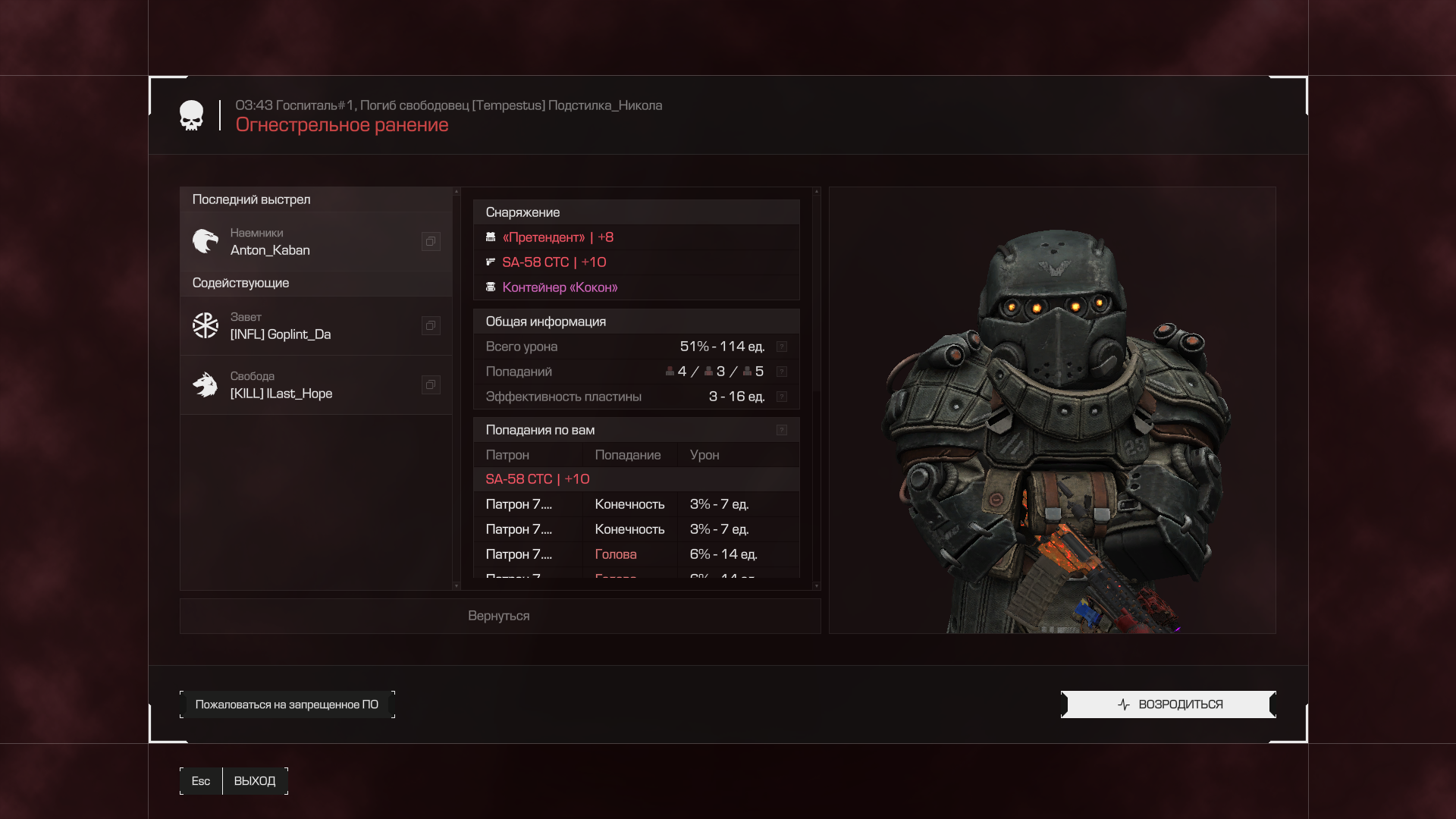Image resolution: width=1456 pixels, height=819 pixels.
Task: Open SA-58 СТС | +10 weapon in Снаряжение
Action: 636,262
